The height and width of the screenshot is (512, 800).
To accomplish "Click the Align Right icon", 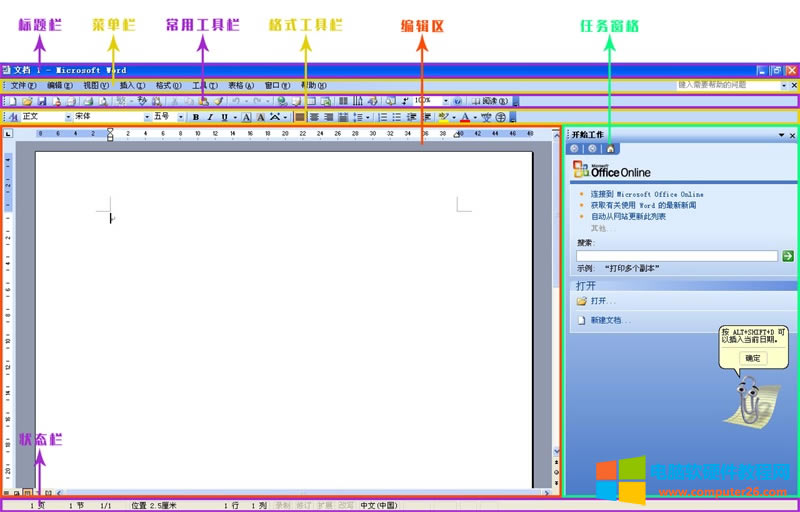I will click(x=329, y=117).
